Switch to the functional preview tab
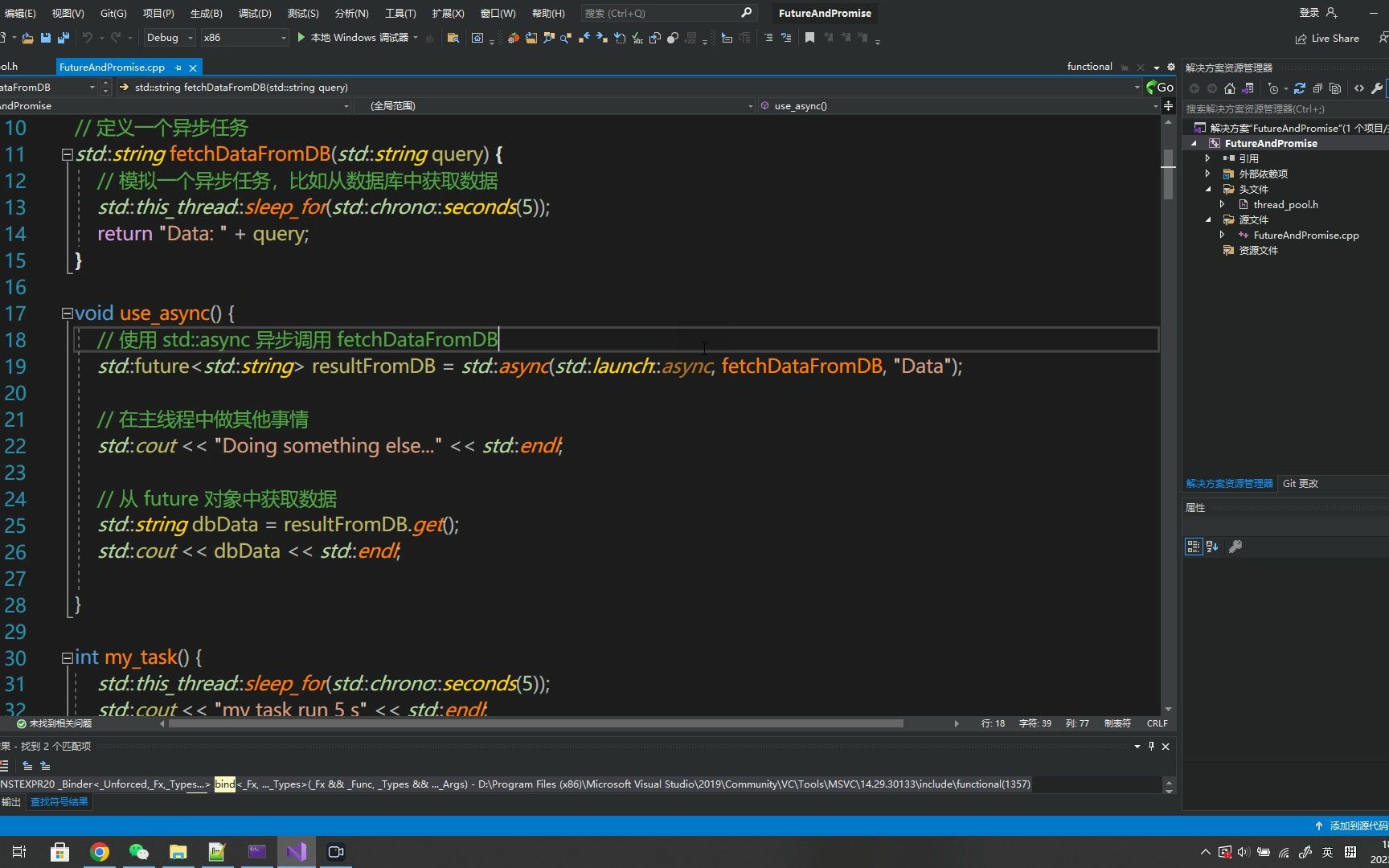The image size is (1389, 868). pos(1089,67)
